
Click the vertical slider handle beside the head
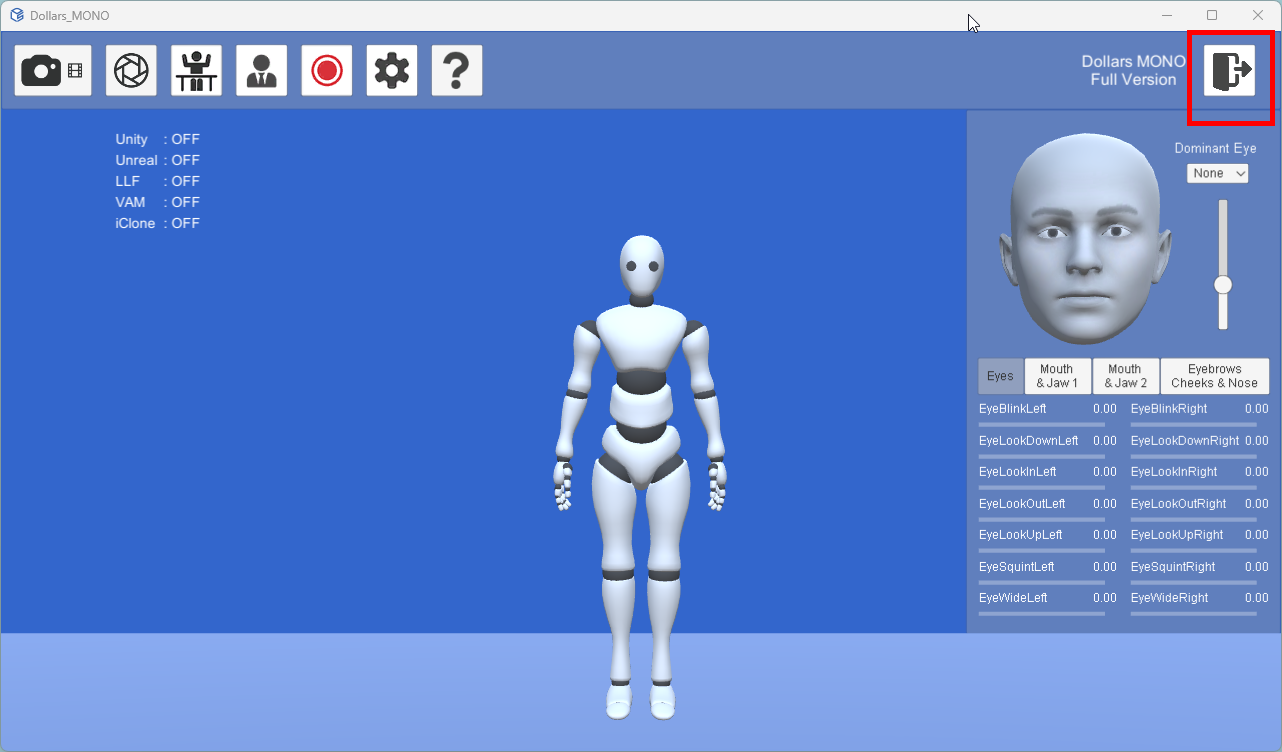tap(1222, 285)
